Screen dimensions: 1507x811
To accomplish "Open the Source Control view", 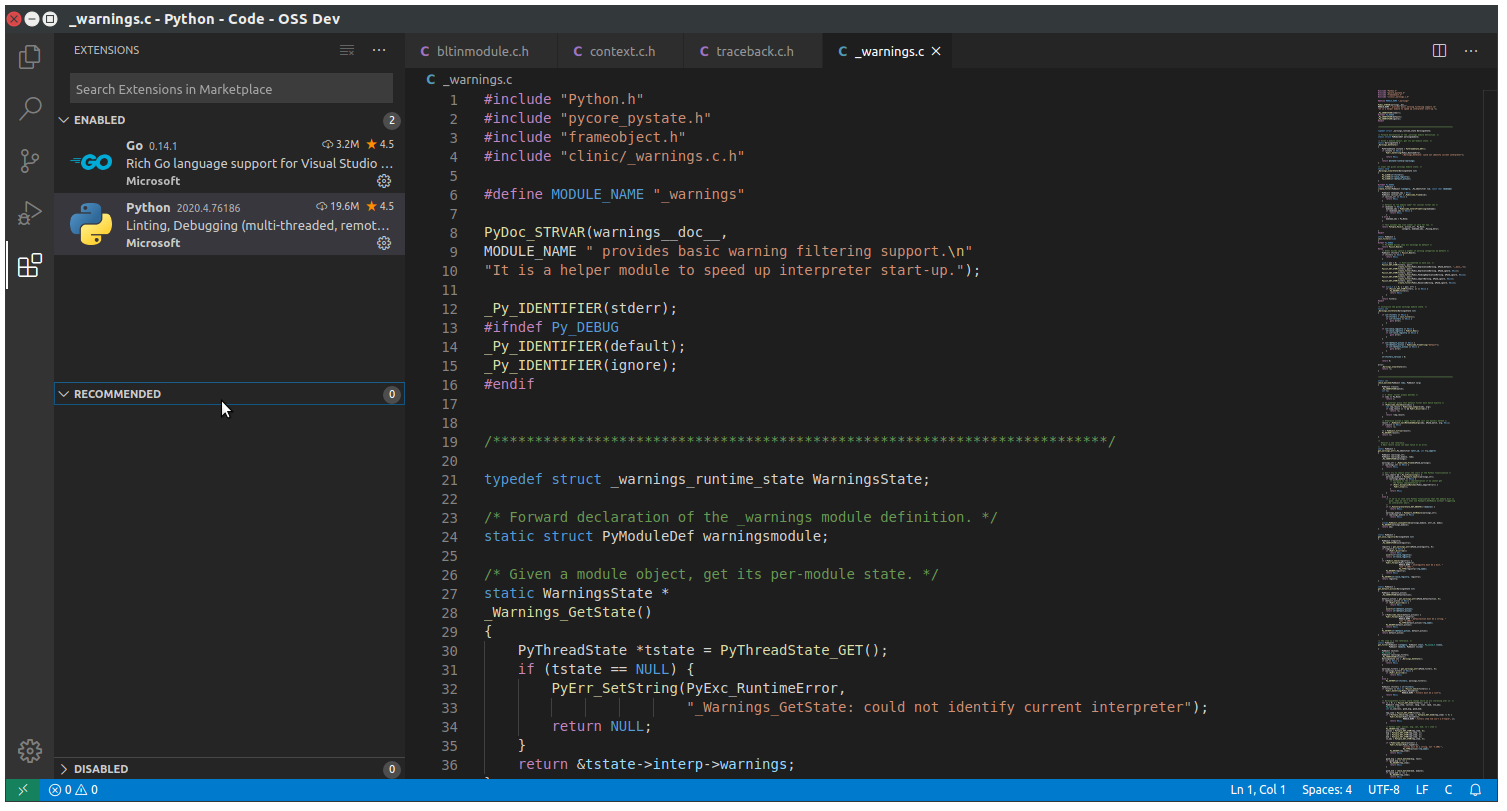I will click(30, 161).
